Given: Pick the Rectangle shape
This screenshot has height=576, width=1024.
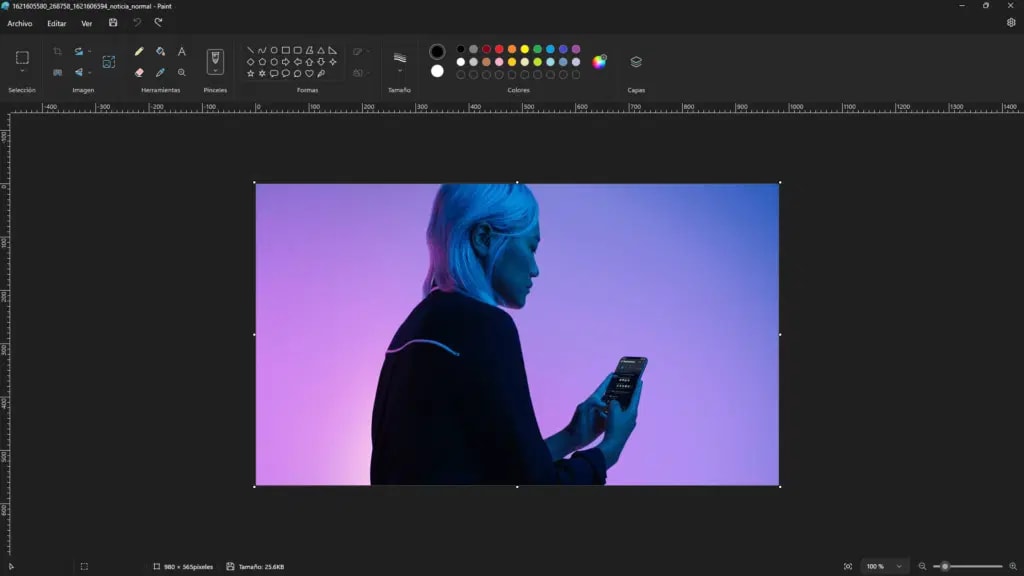Looking at the screenshot, I should [x=285, y=50].
